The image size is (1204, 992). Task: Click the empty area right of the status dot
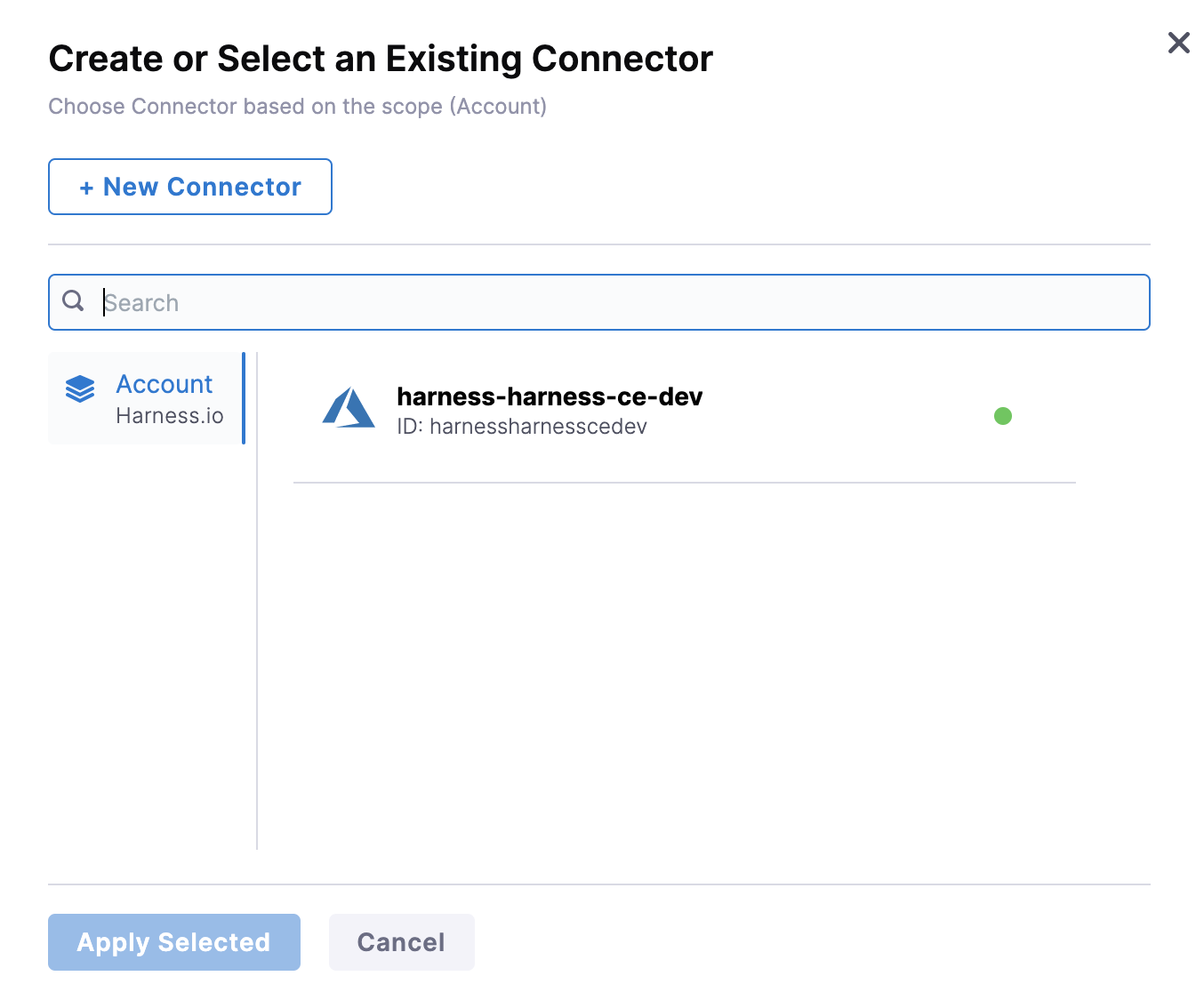tap(1045, 416)
